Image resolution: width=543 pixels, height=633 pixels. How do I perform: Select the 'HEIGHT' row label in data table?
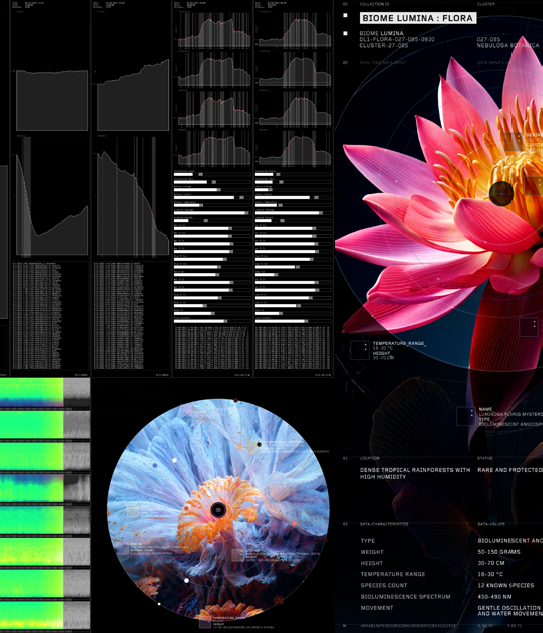coord(371,563)
